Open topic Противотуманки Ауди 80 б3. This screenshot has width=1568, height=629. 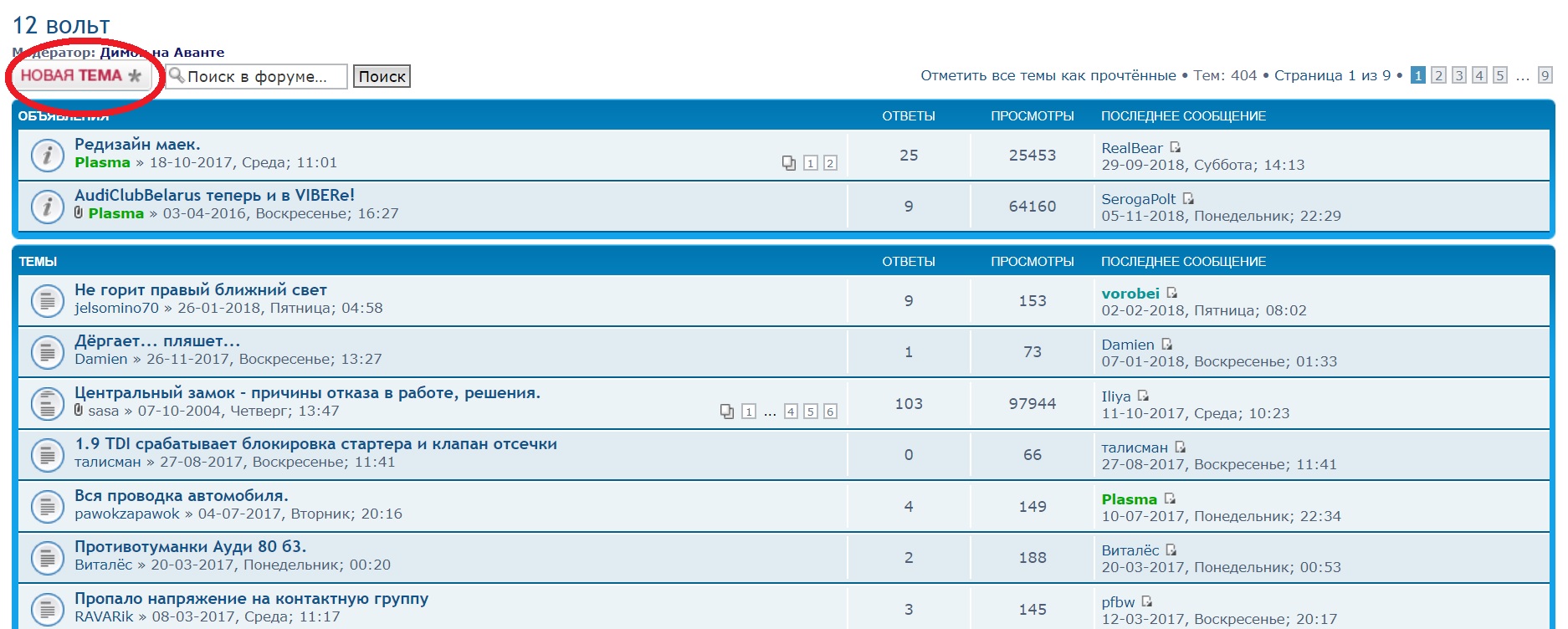[x=190, y=546]
